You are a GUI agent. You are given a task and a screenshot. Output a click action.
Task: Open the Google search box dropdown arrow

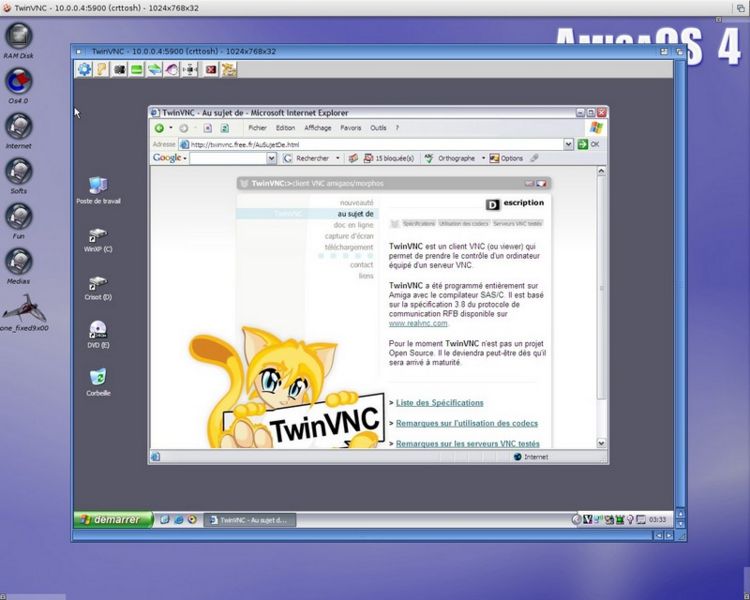[270, 158]
